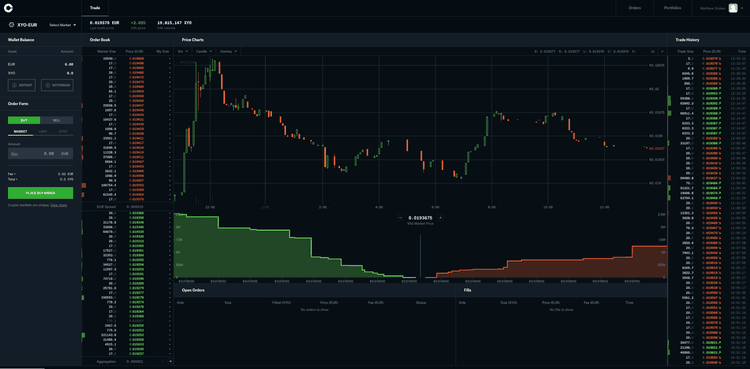750x369 pixels.
Task: Open the View more link
Action: (58, 205)
